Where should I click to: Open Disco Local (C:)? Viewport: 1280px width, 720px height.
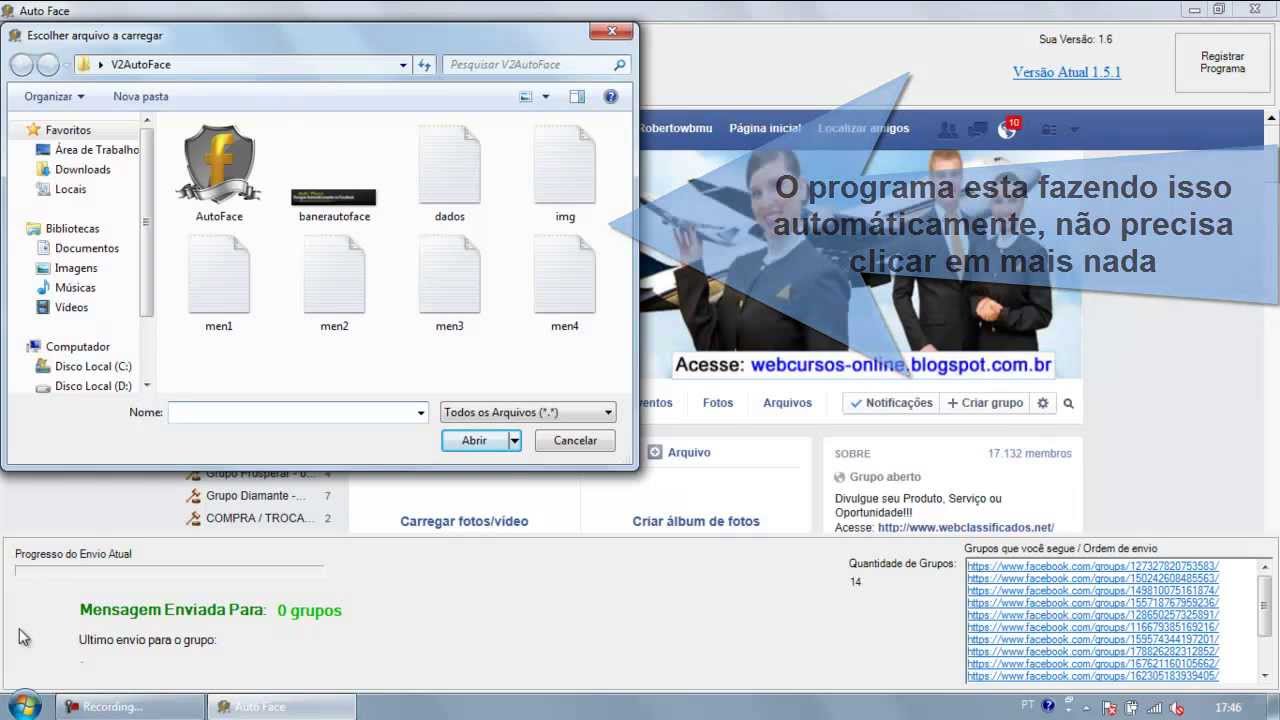tap(93, 366)
